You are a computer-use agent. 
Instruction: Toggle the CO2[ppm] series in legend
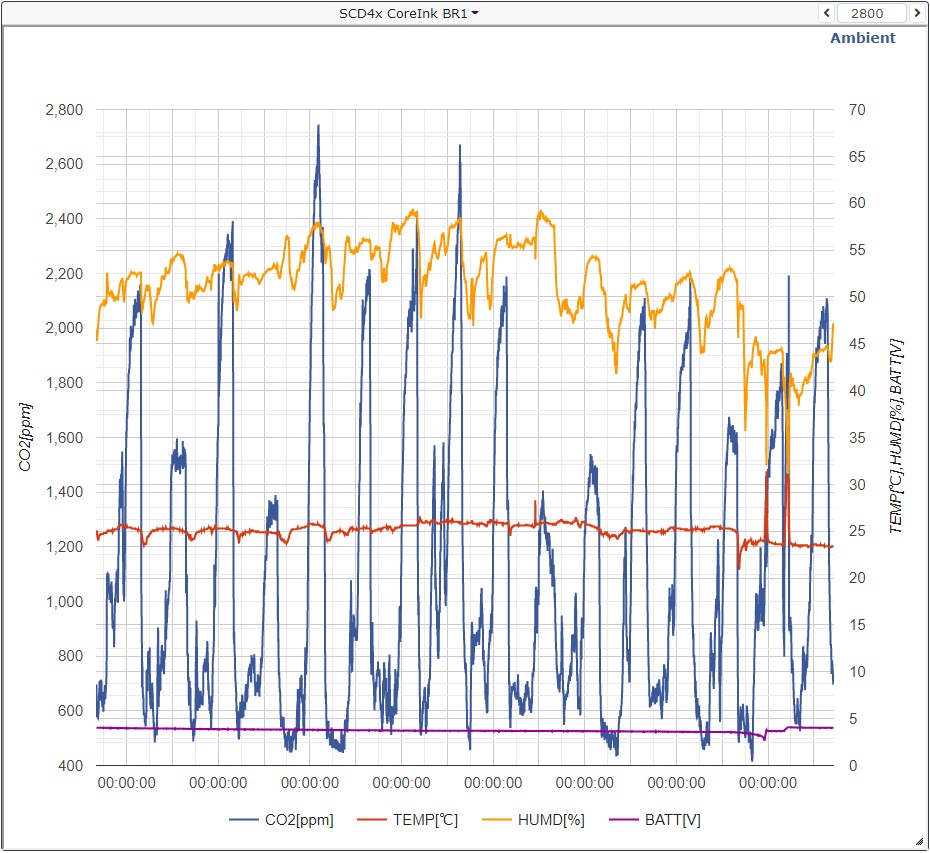[299, 820]
